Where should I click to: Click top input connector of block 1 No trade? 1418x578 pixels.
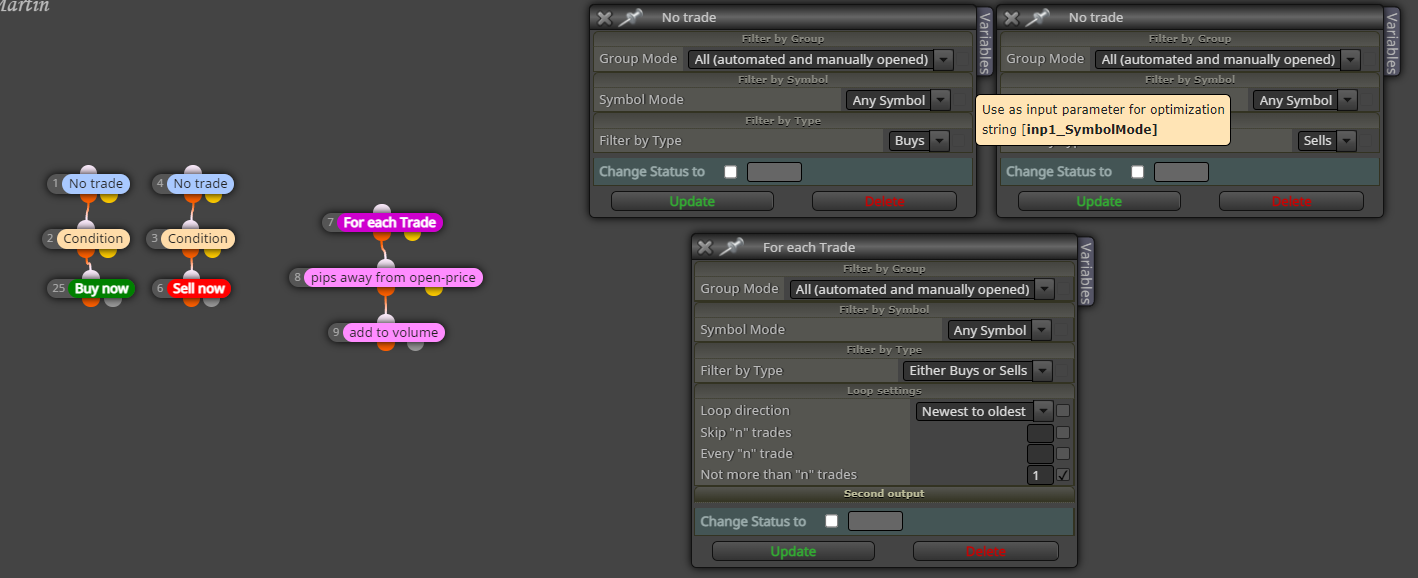(x=88, y=171)
